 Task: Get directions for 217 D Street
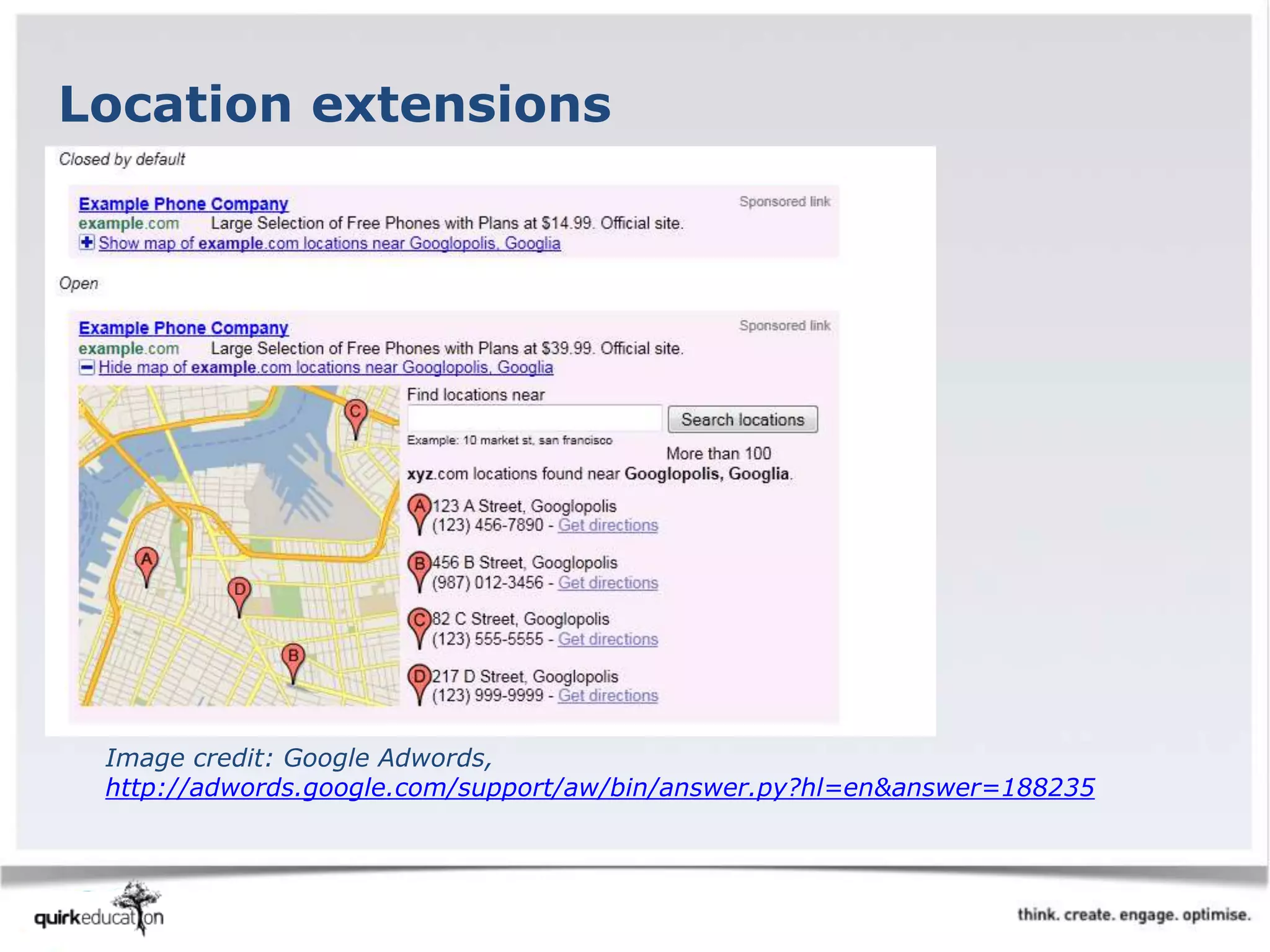pos(608,696)
